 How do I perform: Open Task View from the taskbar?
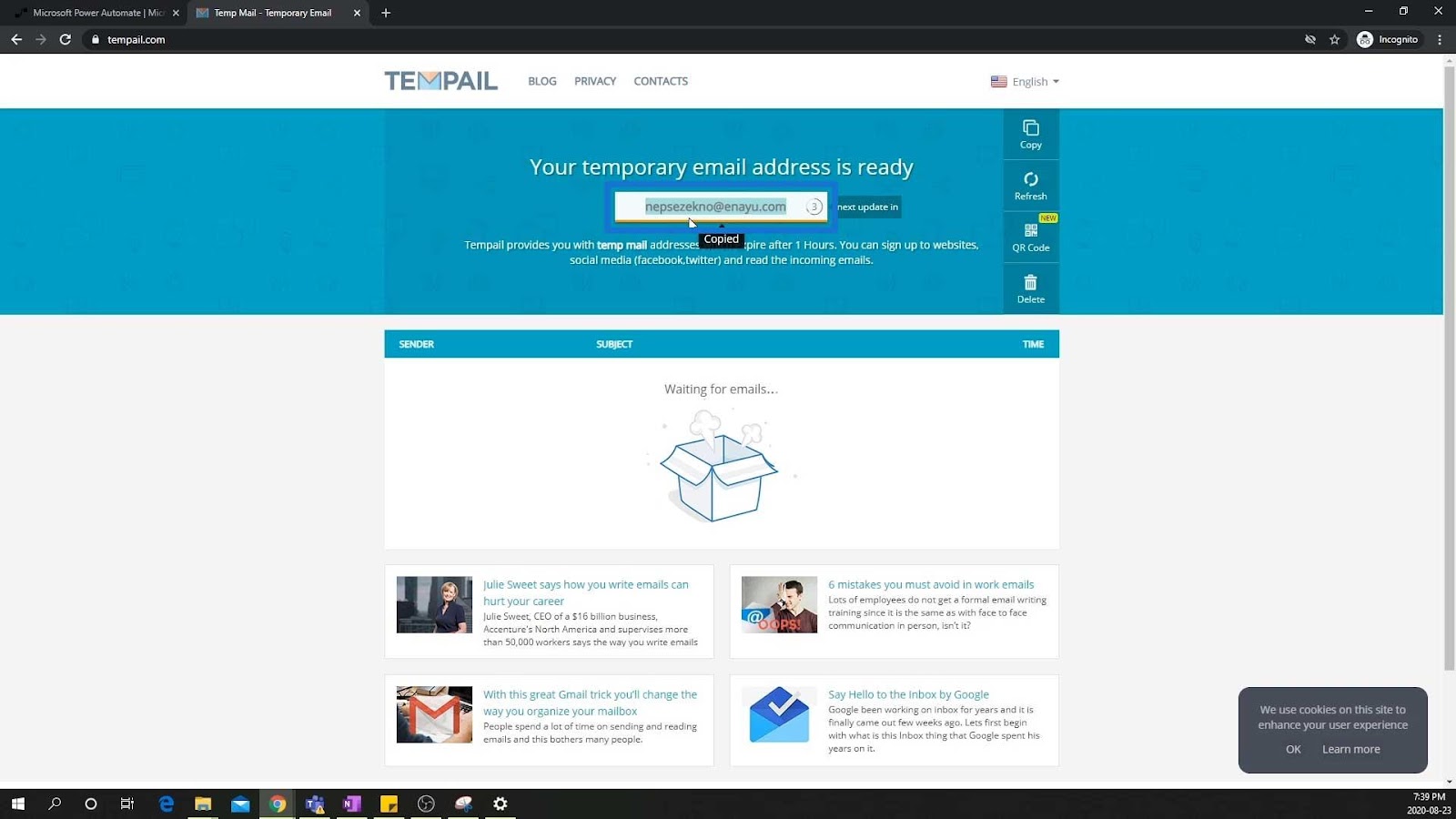pyautogui.click(x=127, y=804)
